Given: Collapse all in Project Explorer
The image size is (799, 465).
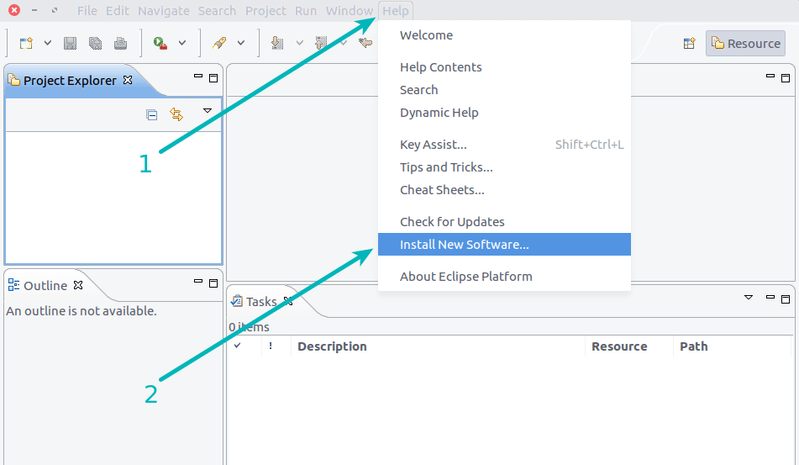Looking at the screenshot, I should (x=152, y=114).
